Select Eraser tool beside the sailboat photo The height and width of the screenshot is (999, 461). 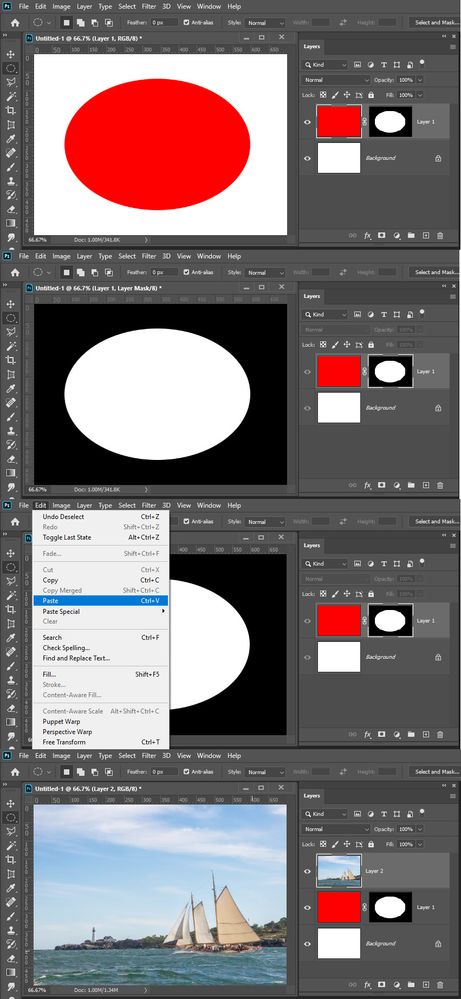11,958
